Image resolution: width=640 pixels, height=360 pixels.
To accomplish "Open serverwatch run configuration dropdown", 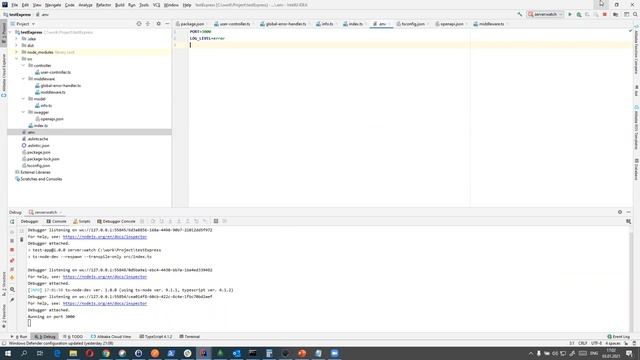I will pyautogui.click(x=545, y=14).
